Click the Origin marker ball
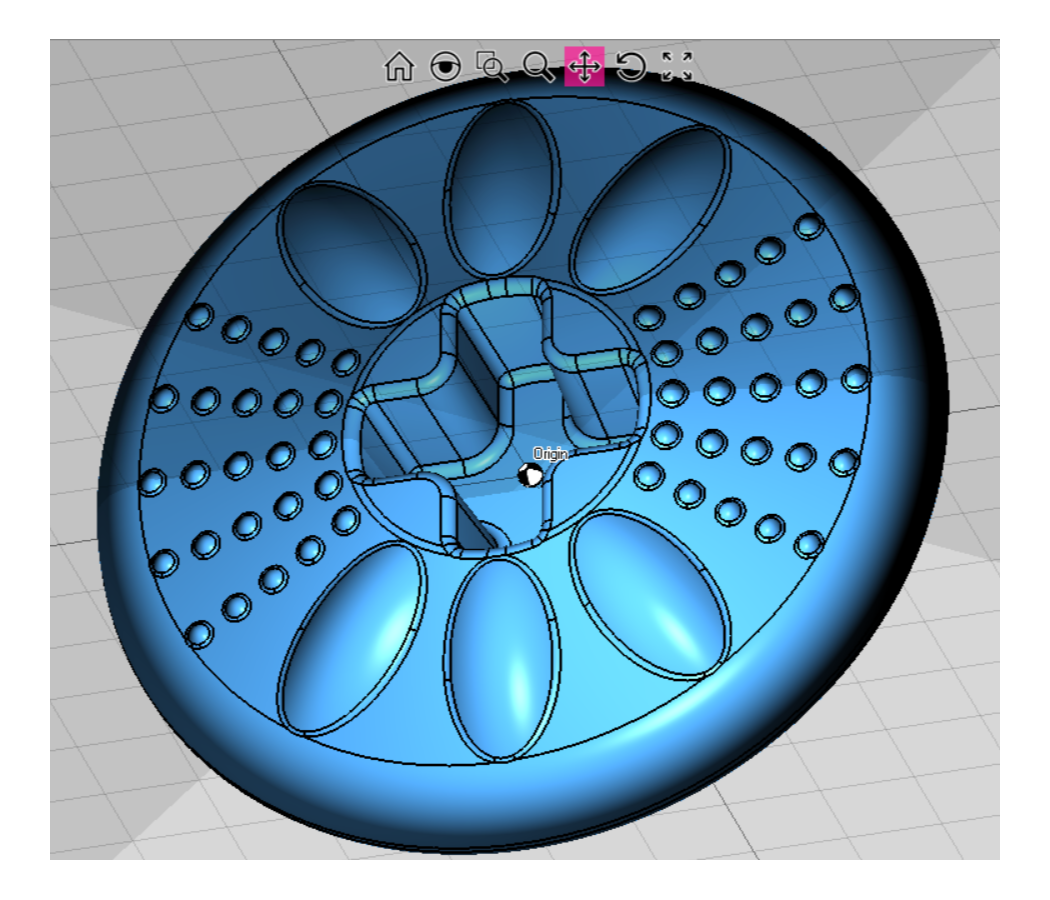This screenshot has height=900, width=1050. (532, 476)
